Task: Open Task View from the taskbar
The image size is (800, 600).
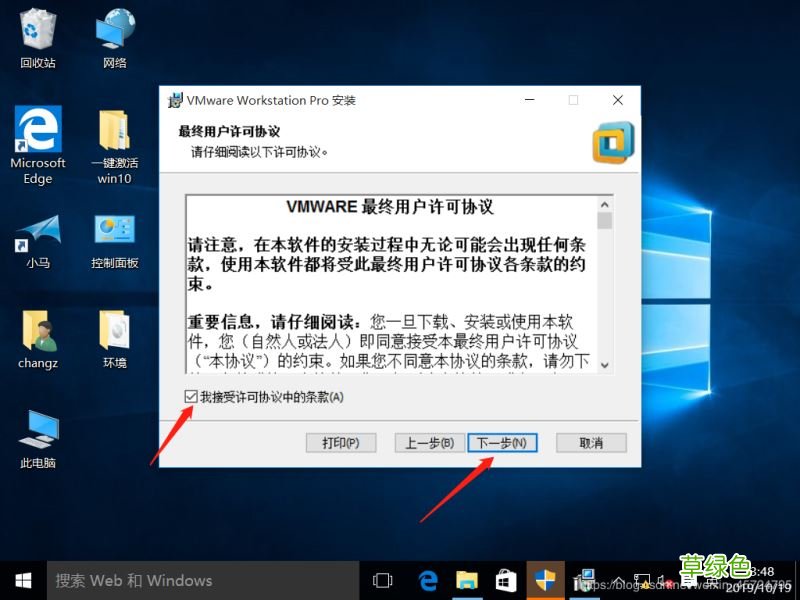Action: click(382, 581)
